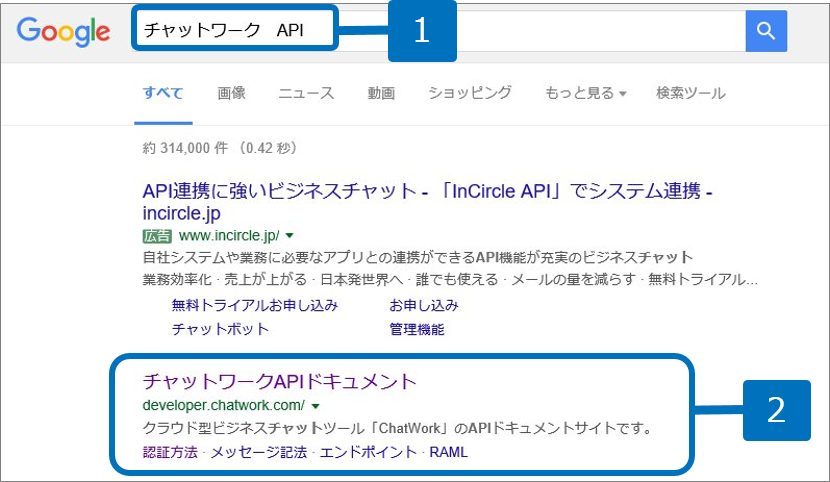
Task: Open the 管理機能 sitelink
Action: click(417, 329)
